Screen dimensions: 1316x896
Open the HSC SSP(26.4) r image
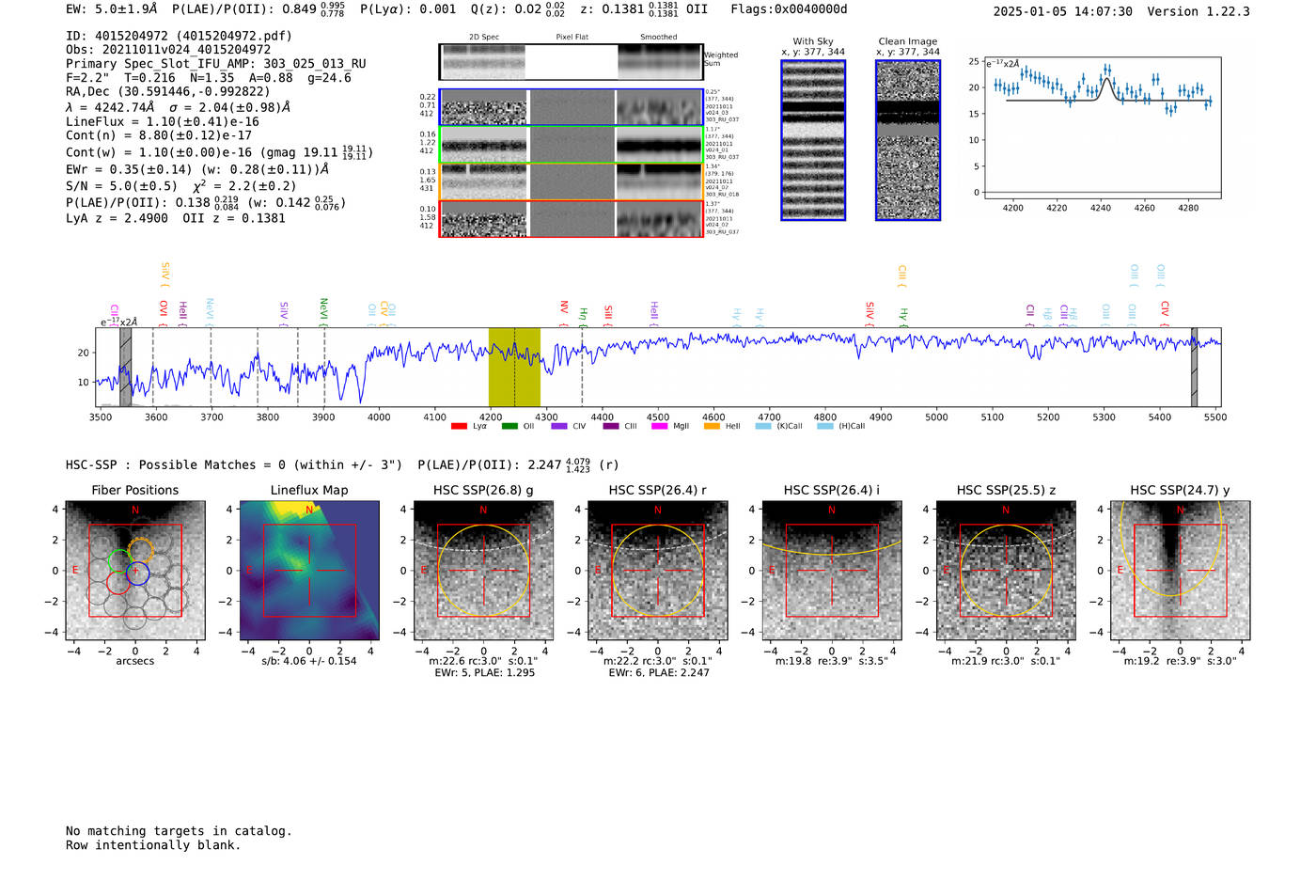pyautogui.click(x=658, y=571)
